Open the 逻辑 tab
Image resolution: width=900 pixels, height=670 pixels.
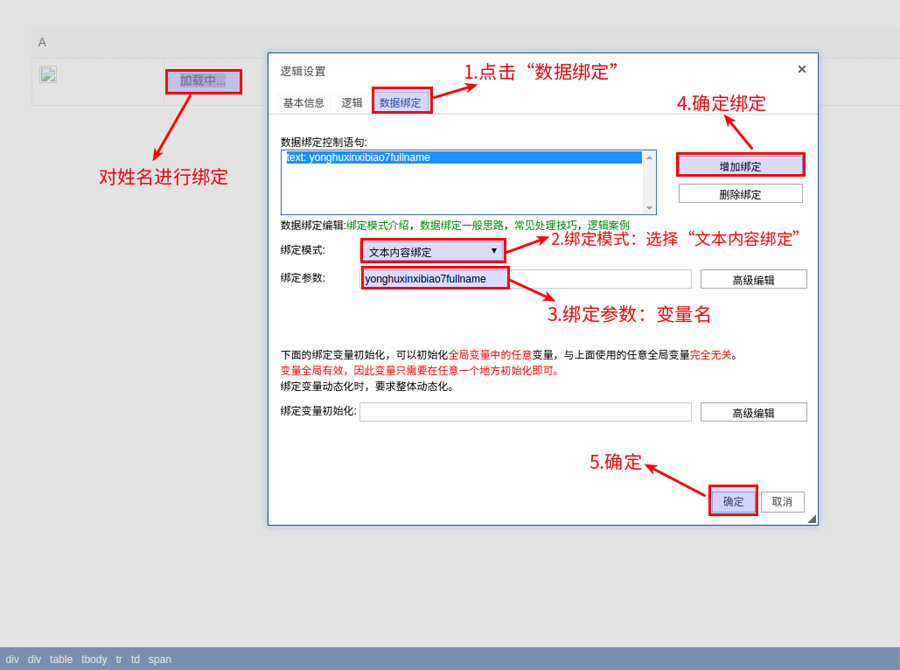click(x=352, y=102)
